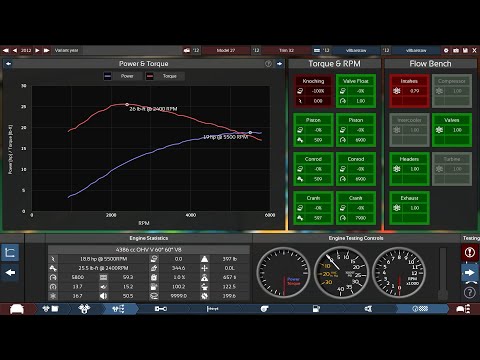Select the Headers flow tile

pyautogui.click(x=409, y=169)
